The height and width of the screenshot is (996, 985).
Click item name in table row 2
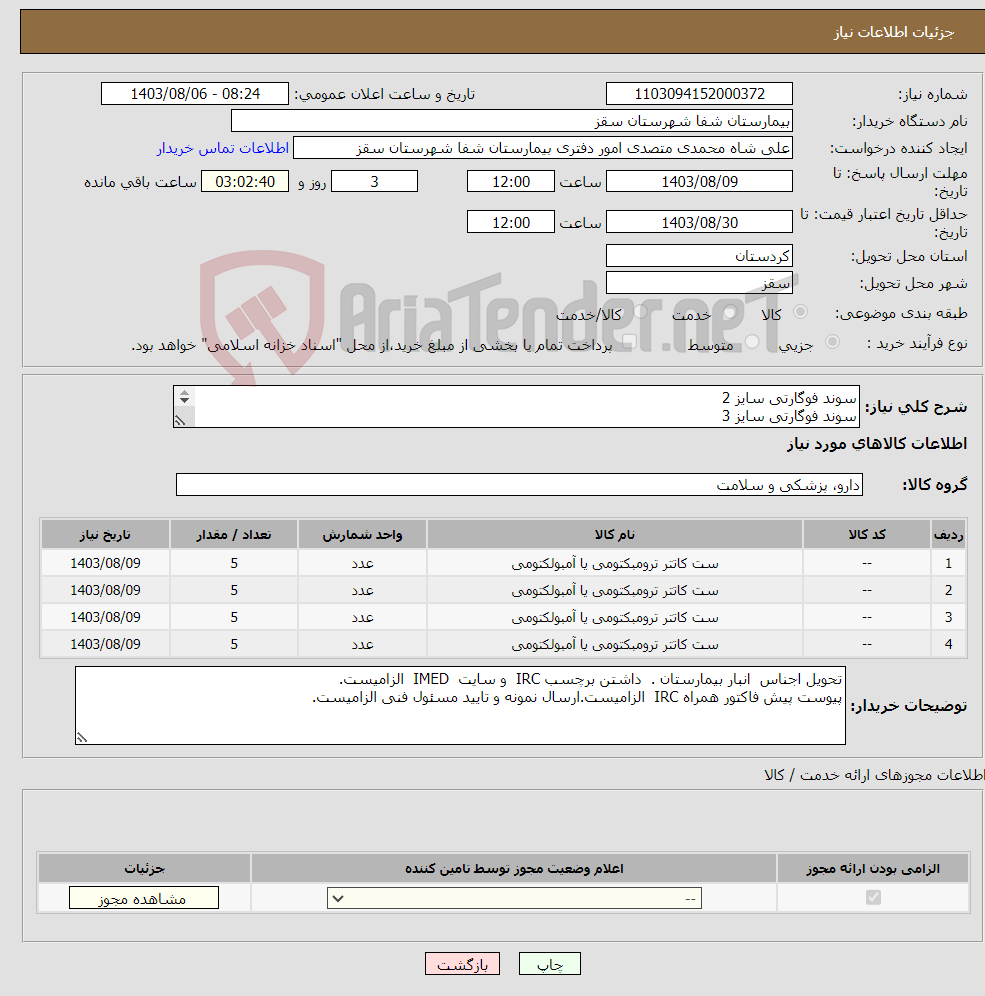(x=615, y=590)
